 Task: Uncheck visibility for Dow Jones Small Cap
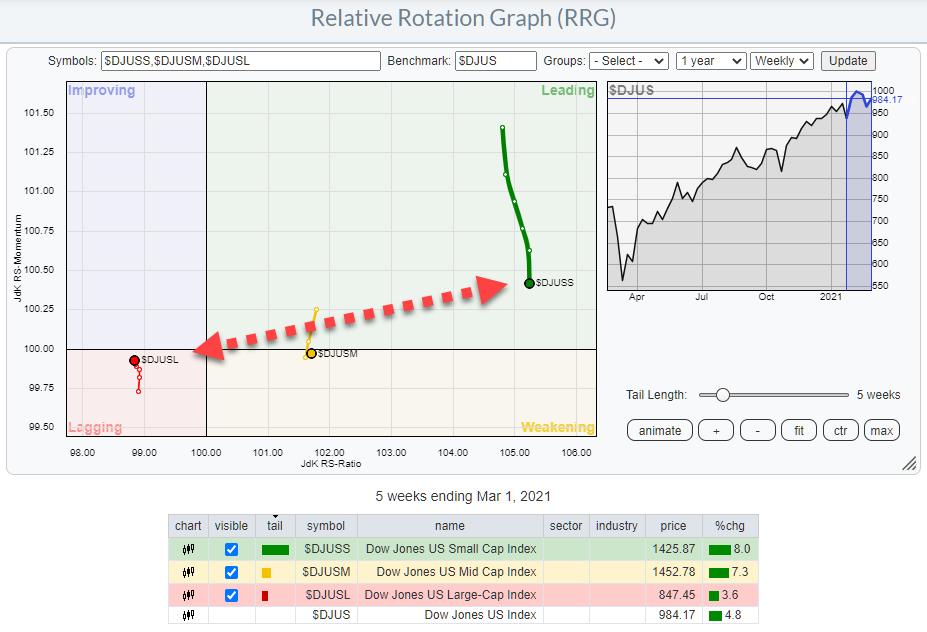click(x=231, y=549)
